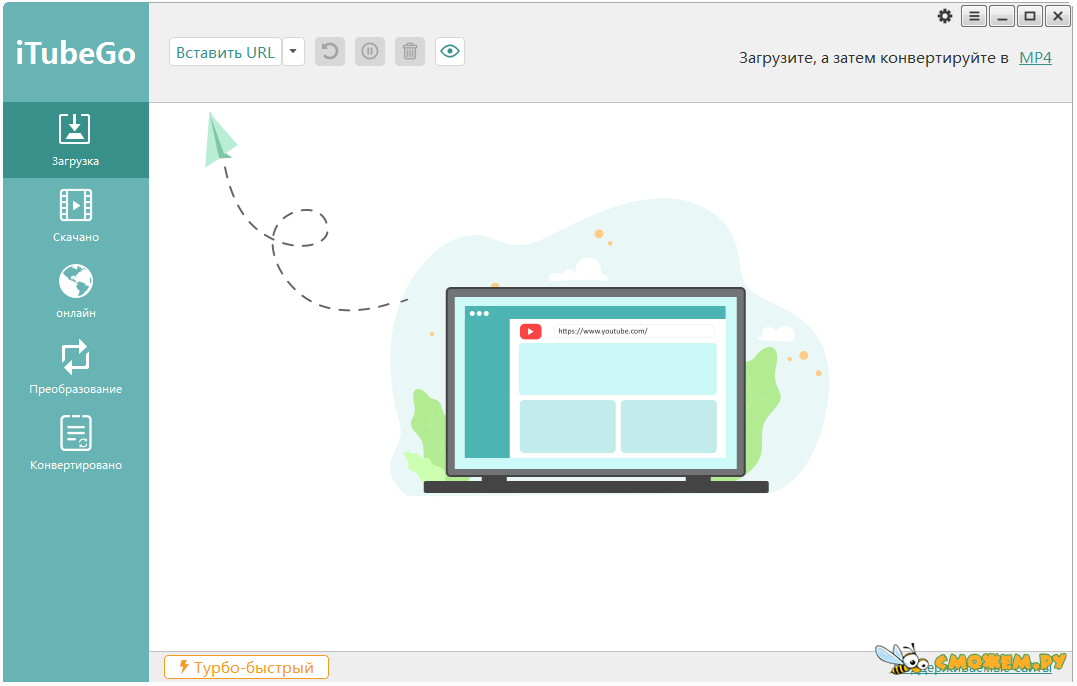
Task: Open settings via gear icon
Action: (x=945, y=16)
